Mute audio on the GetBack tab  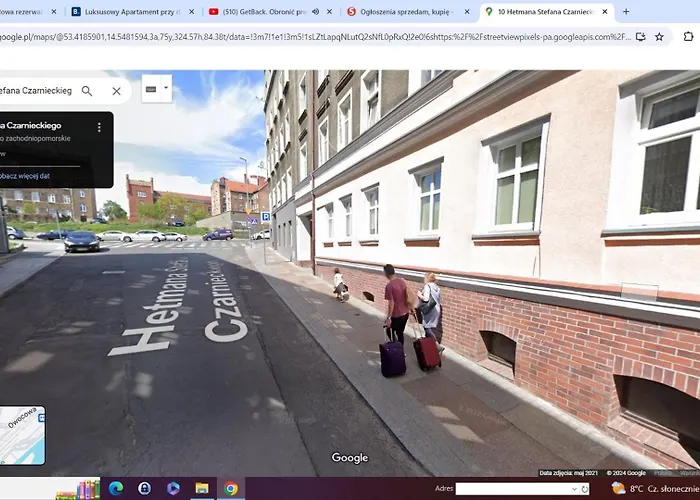pyautogui.click(x=316, y=12)
